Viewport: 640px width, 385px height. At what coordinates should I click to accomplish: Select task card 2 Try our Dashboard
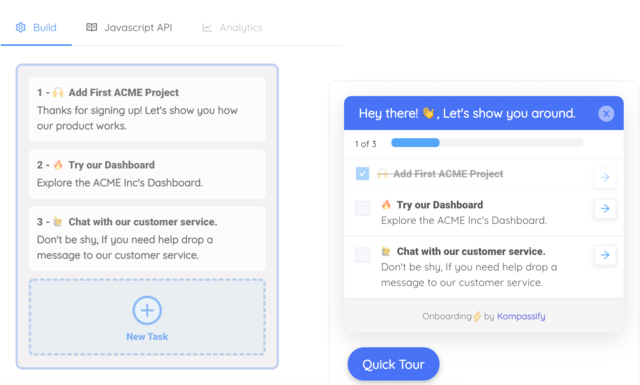[147, 174]
